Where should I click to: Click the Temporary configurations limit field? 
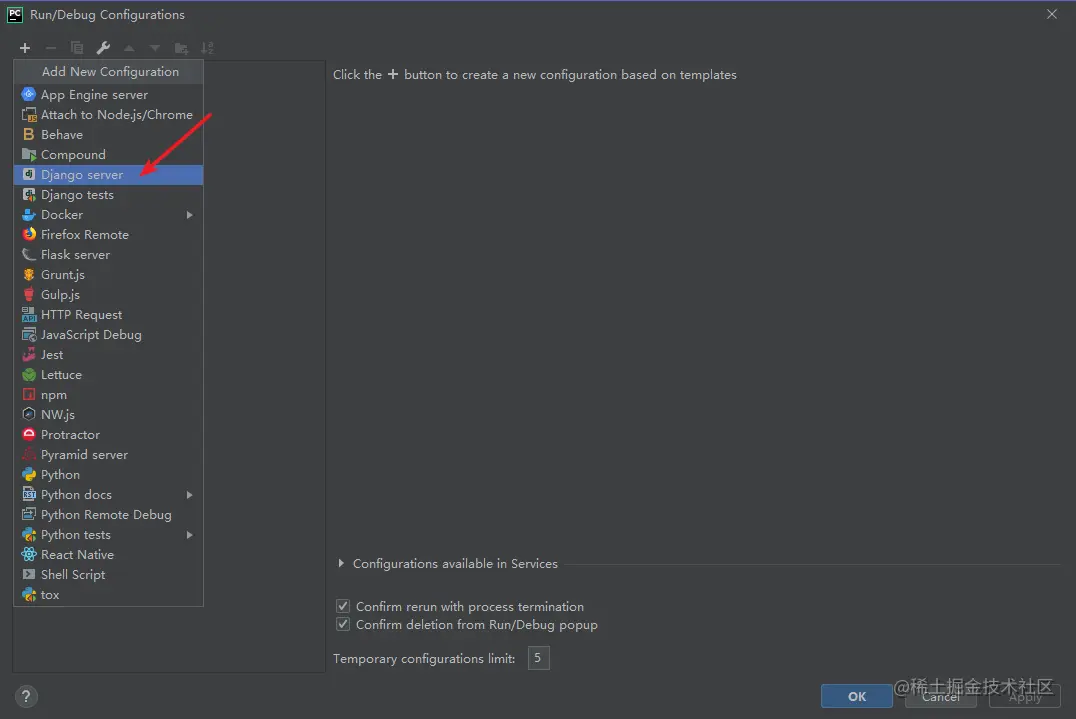539,658
